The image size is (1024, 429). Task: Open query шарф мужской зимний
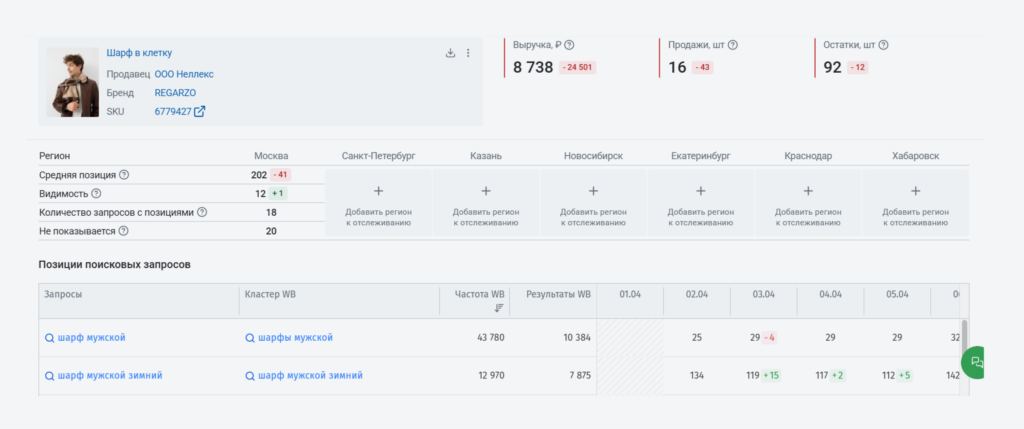click(110, 376)
